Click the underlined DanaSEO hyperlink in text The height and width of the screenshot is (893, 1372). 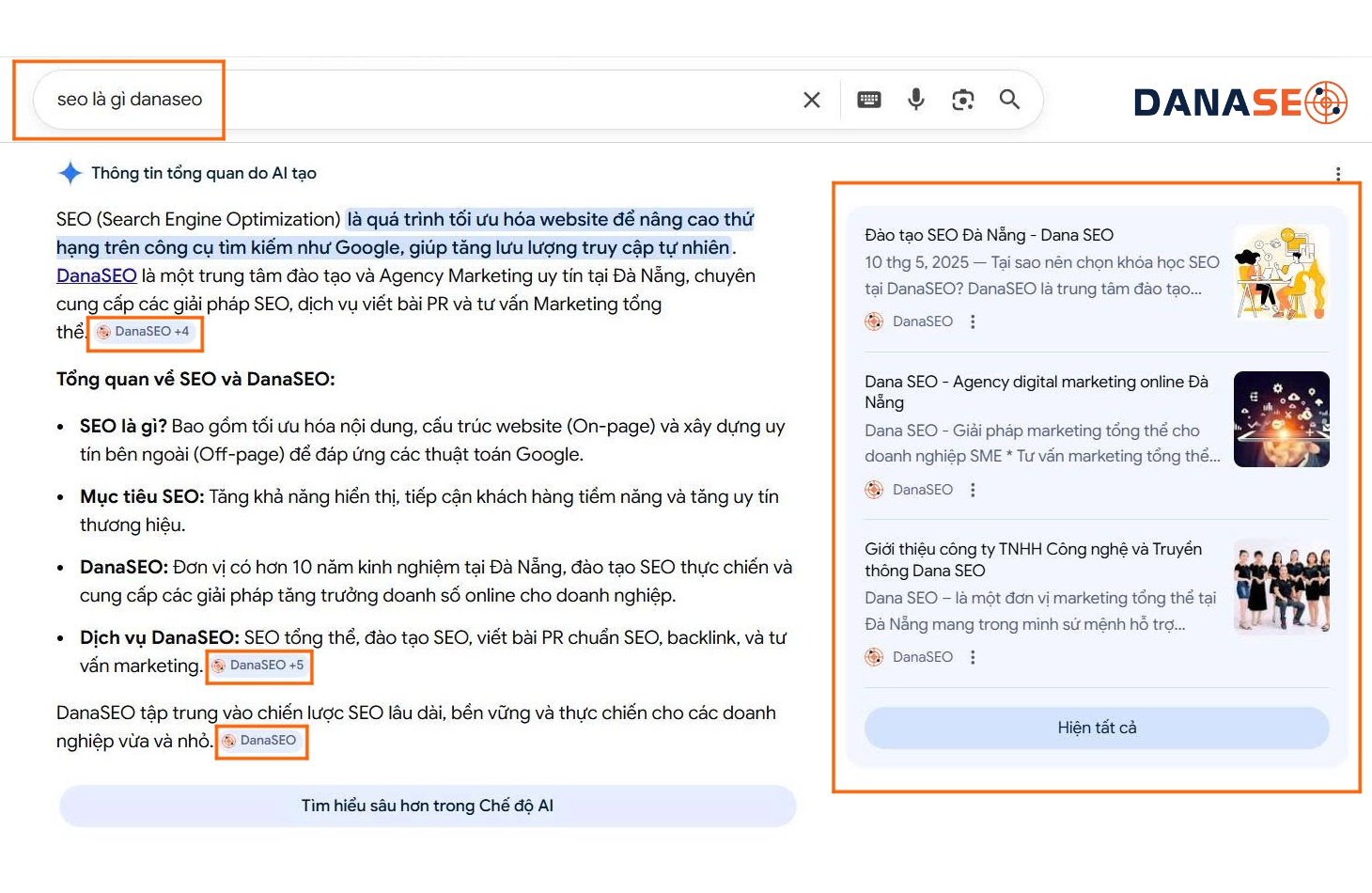coord(97,275)
